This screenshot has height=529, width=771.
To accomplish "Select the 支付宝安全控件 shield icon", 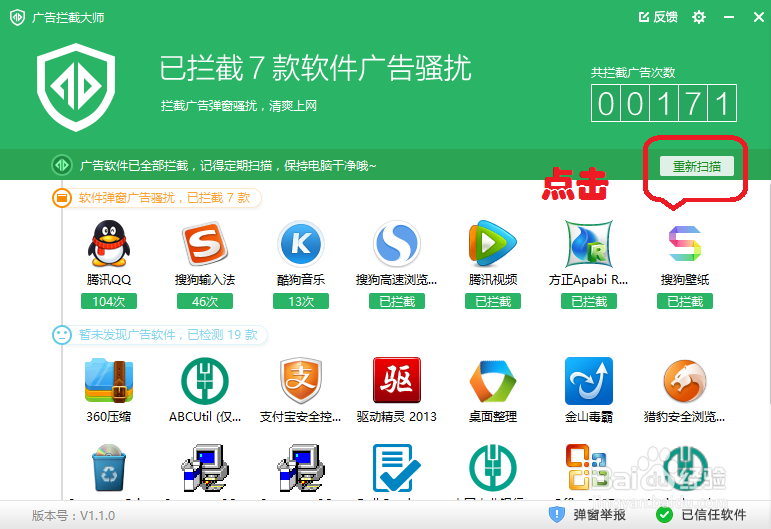I will (301, 381).
